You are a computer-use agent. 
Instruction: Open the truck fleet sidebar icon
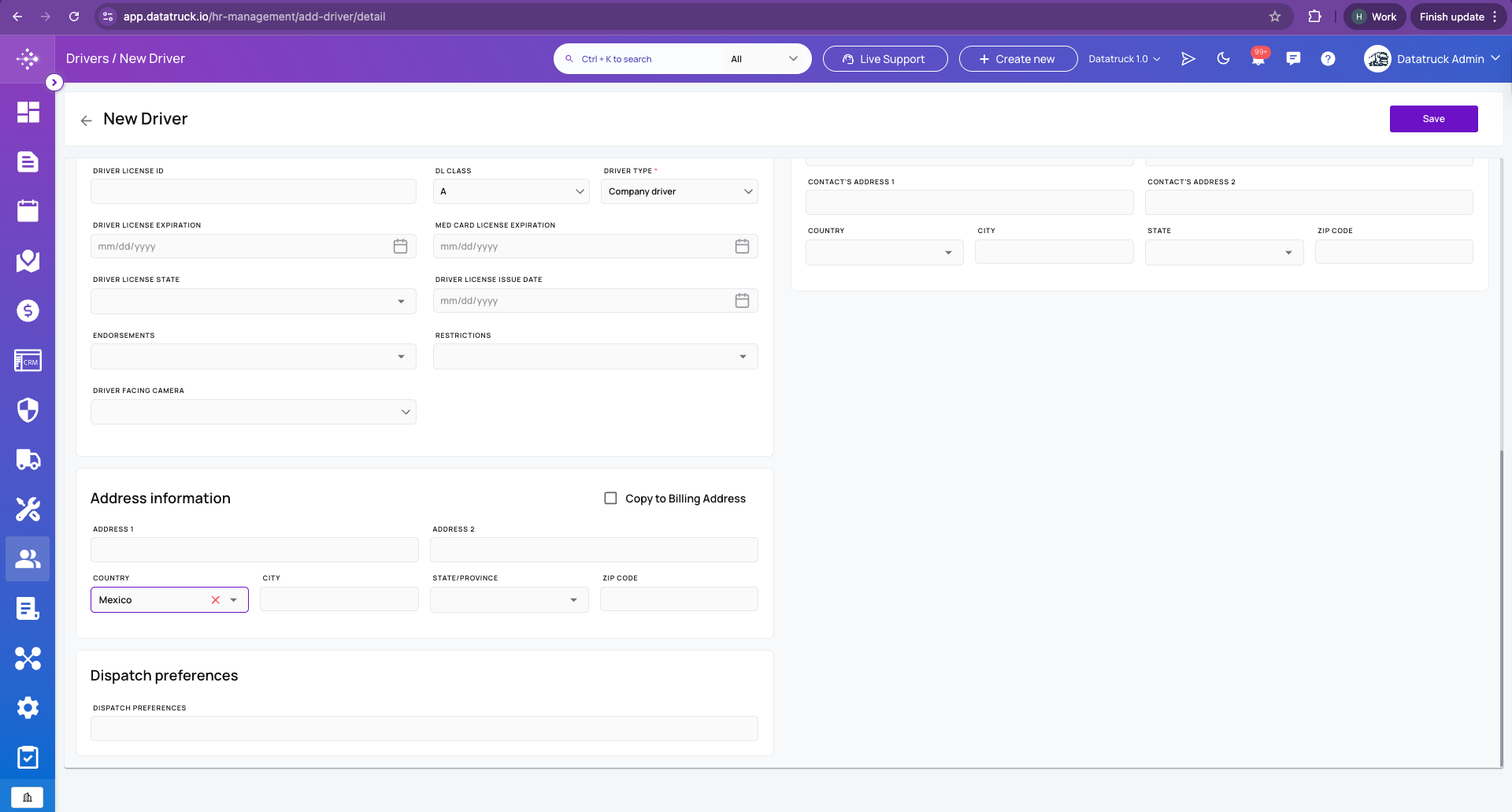point(28,459)
